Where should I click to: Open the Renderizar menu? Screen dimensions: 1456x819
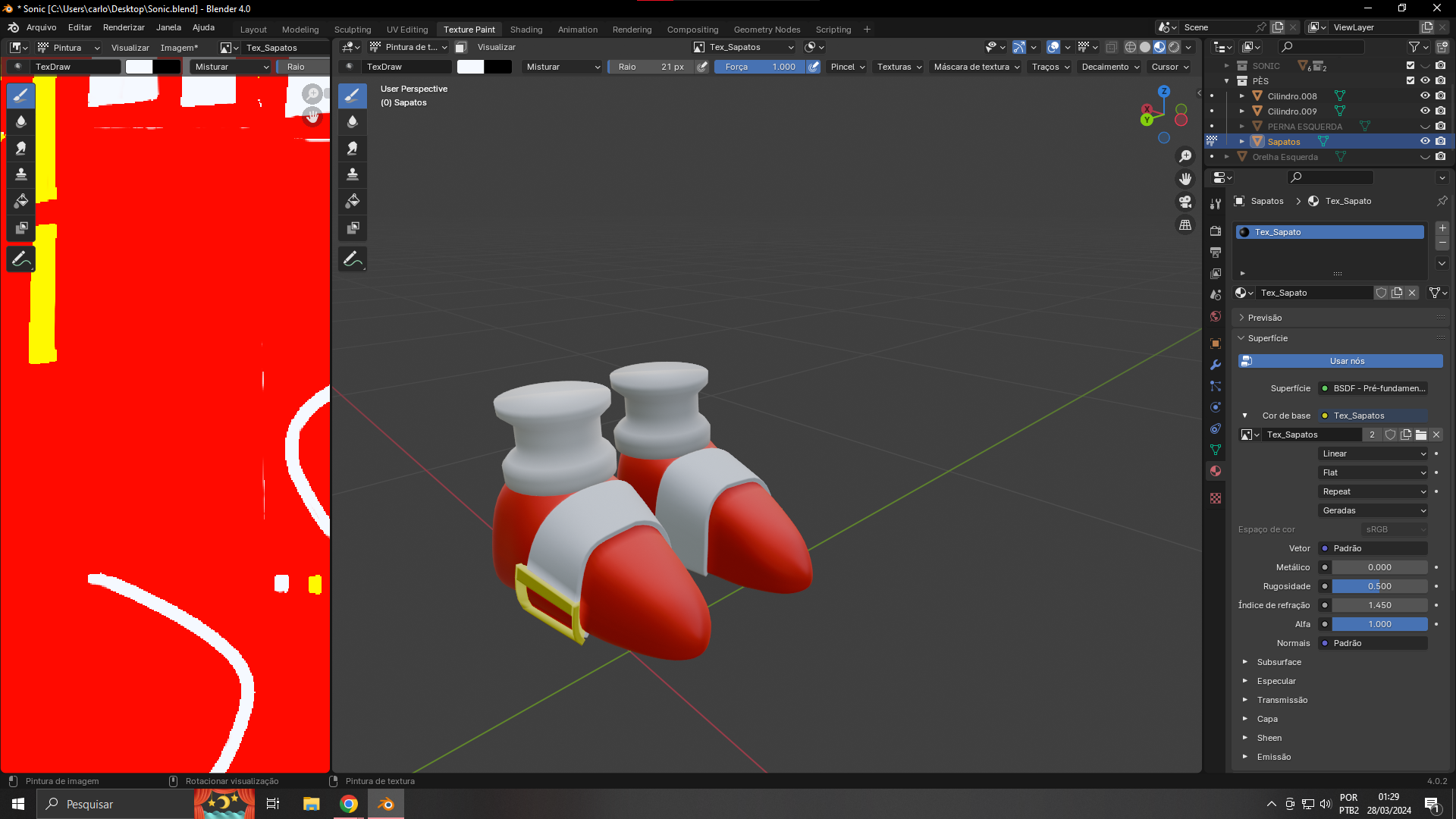tap(124, 27)
